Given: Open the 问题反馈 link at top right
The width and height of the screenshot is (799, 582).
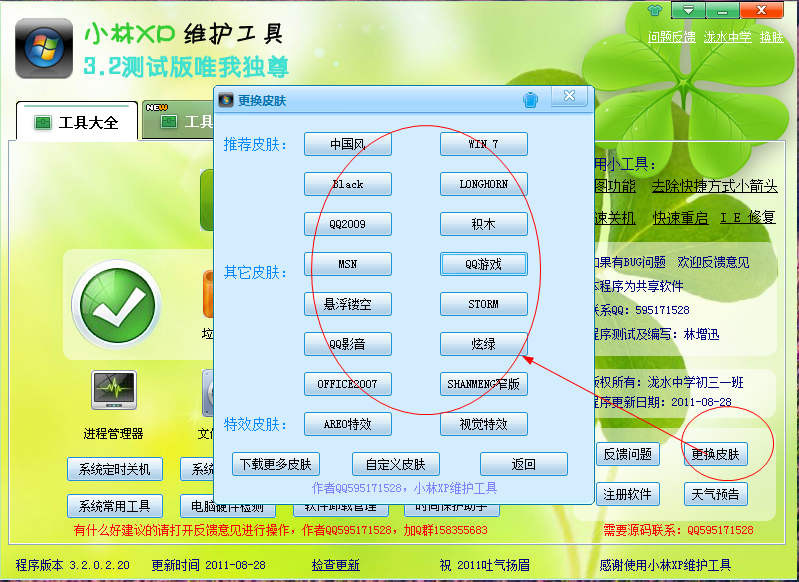Looking at the screenshot, I should pyautogui.click(x=671, y=37).
